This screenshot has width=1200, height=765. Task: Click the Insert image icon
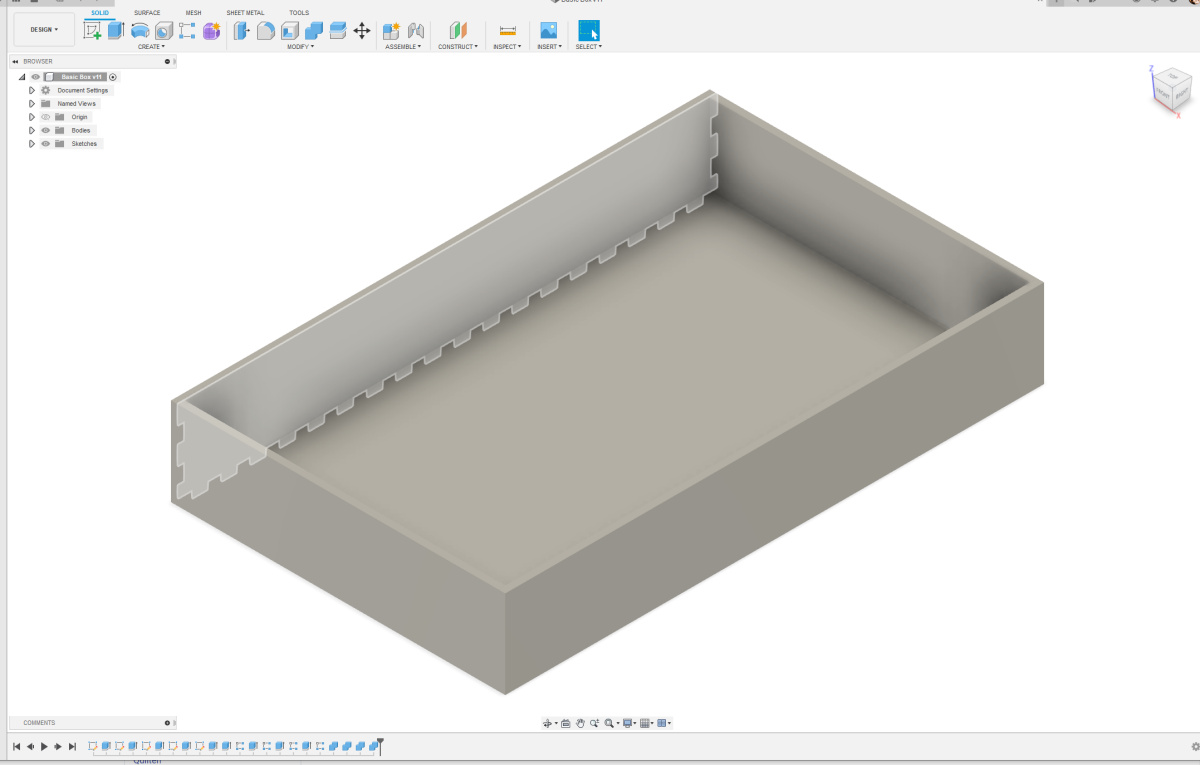click(548, 31)
